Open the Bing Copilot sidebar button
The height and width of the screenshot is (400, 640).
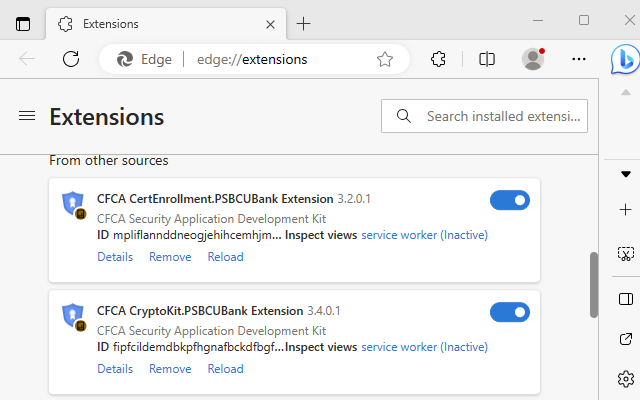(x=625, y=59)
